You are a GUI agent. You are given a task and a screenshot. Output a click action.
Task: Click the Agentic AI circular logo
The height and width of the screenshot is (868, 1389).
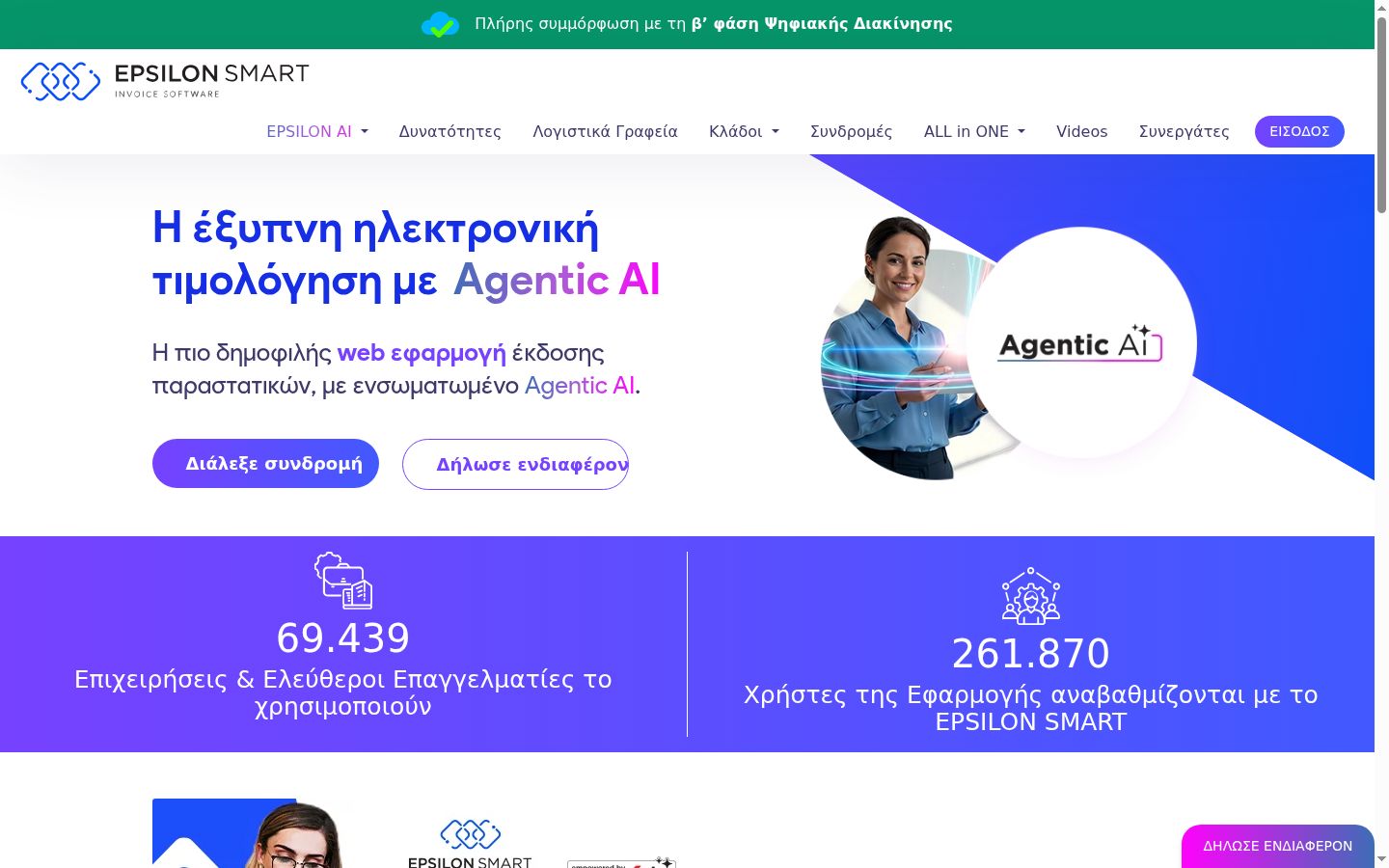point(1081,343)
